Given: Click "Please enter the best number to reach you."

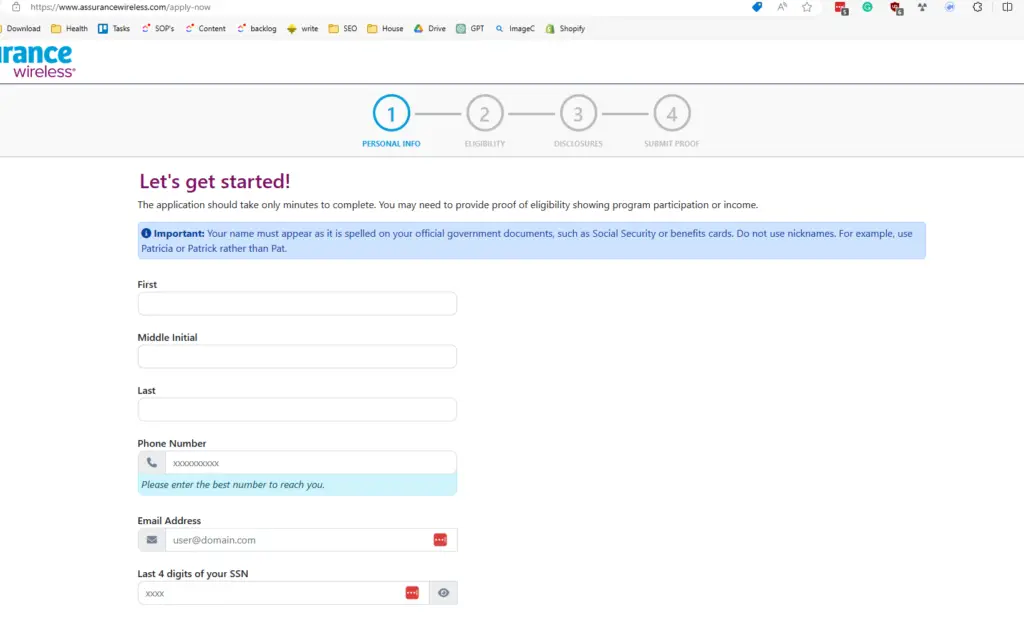Looking at the screenshot, I should point(233,485).
